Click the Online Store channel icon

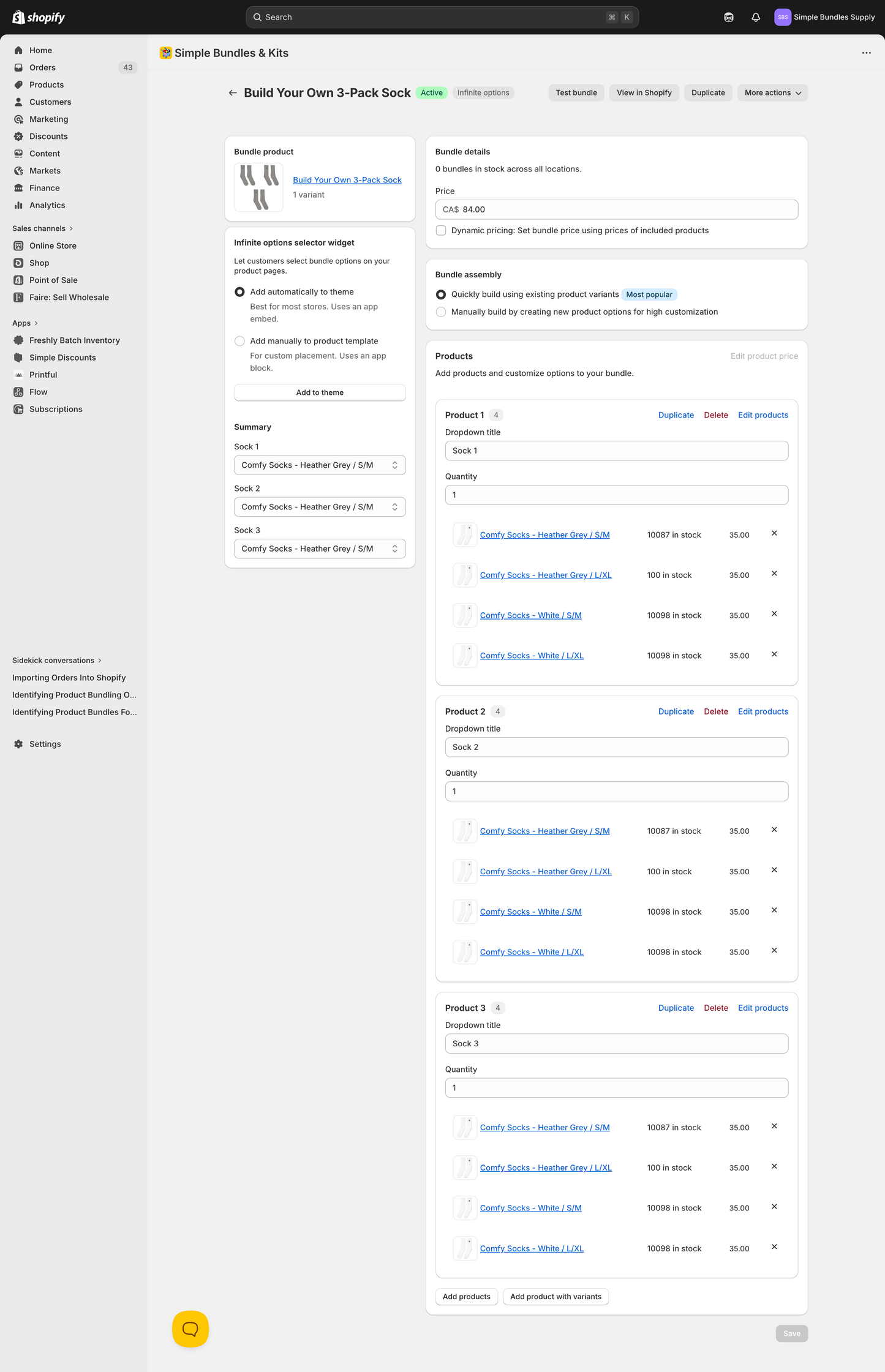(18, 246)
